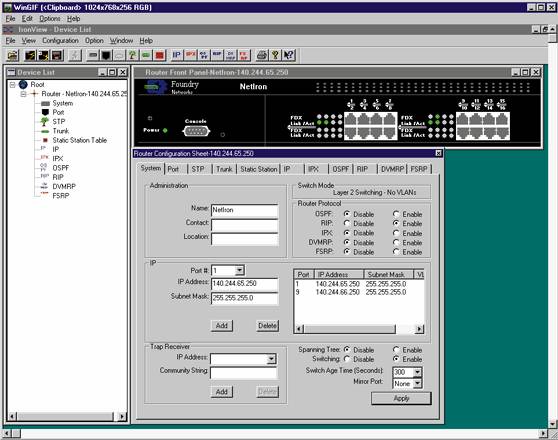Open the Port # dropdown
The width and height of the screenshot is (558, 440).
239,271
